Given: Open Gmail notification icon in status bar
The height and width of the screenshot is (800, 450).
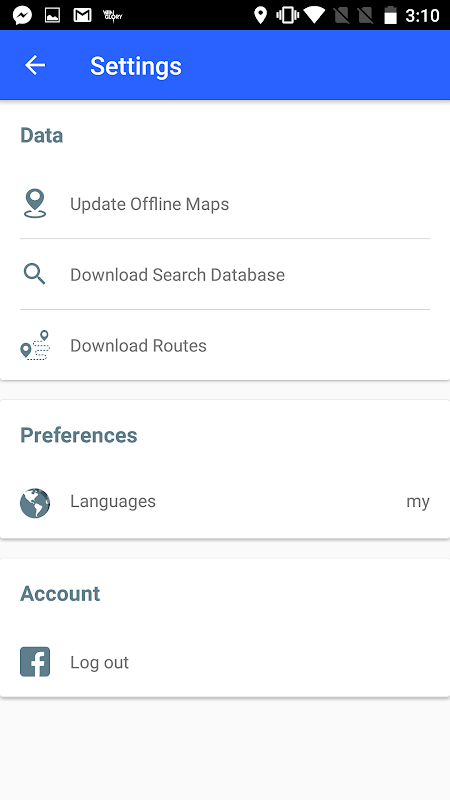Looking at the screenshot, I should point(82,15).
